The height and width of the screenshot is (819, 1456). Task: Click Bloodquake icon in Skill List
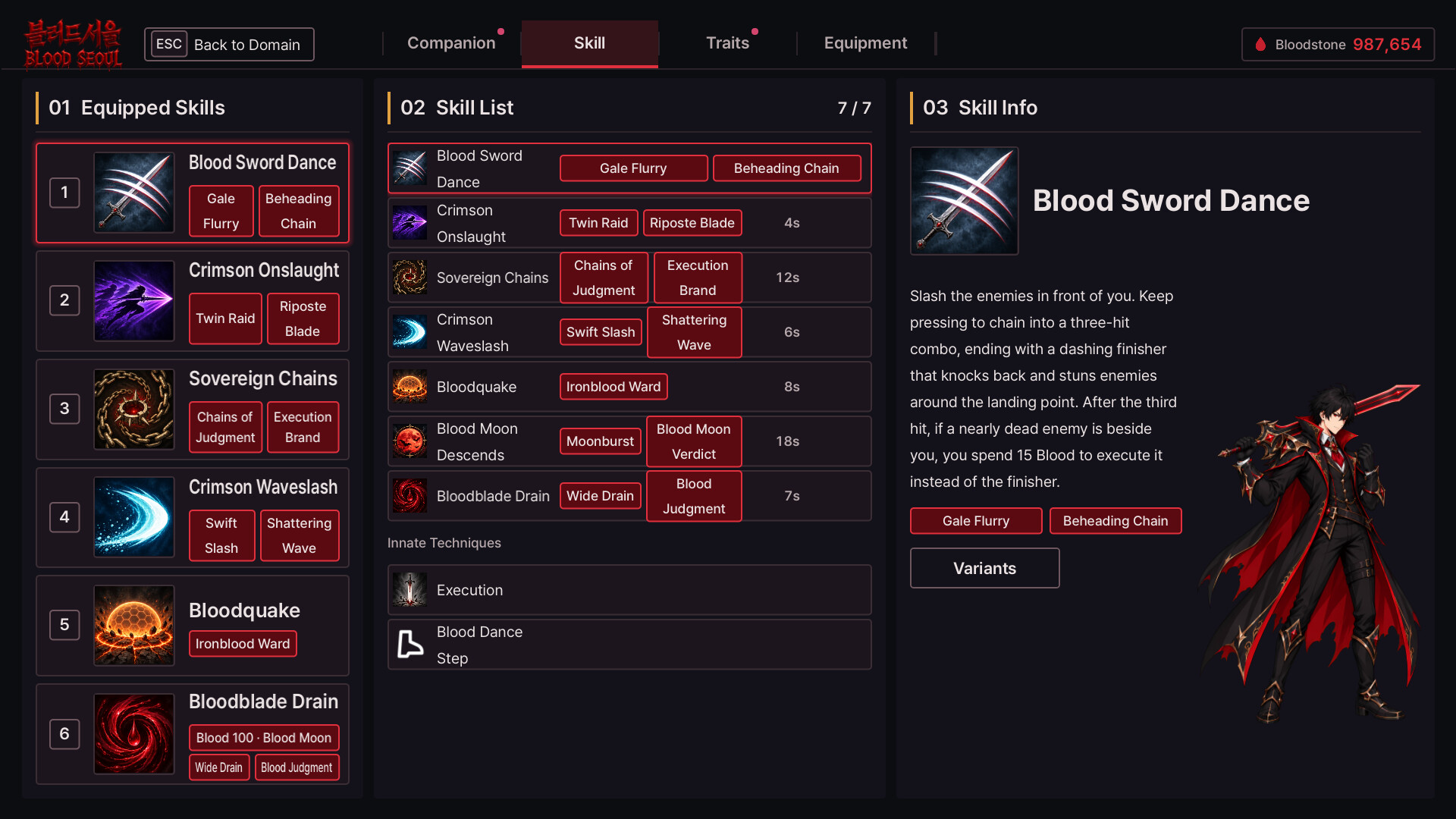point(410,387)
